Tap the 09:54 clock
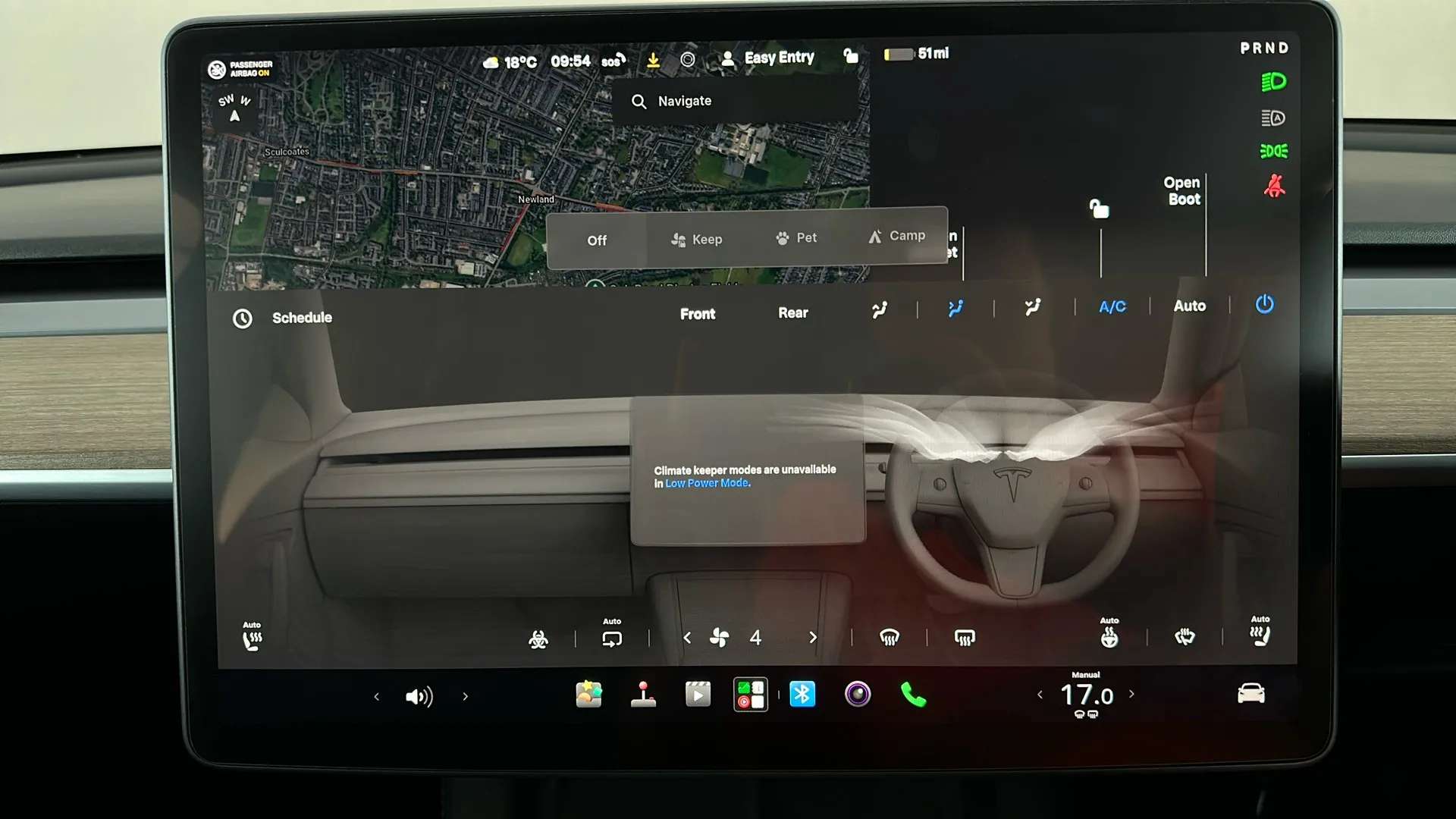Screen dimensions: 1456x819 [x=570, y=61]
